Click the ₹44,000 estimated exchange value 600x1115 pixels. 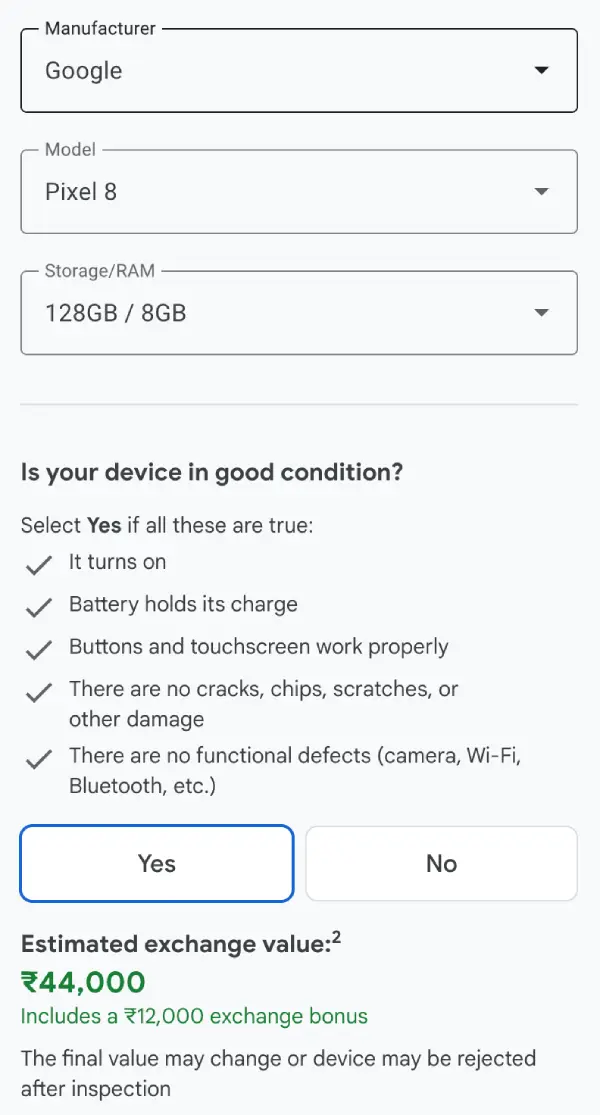[83, 982]
